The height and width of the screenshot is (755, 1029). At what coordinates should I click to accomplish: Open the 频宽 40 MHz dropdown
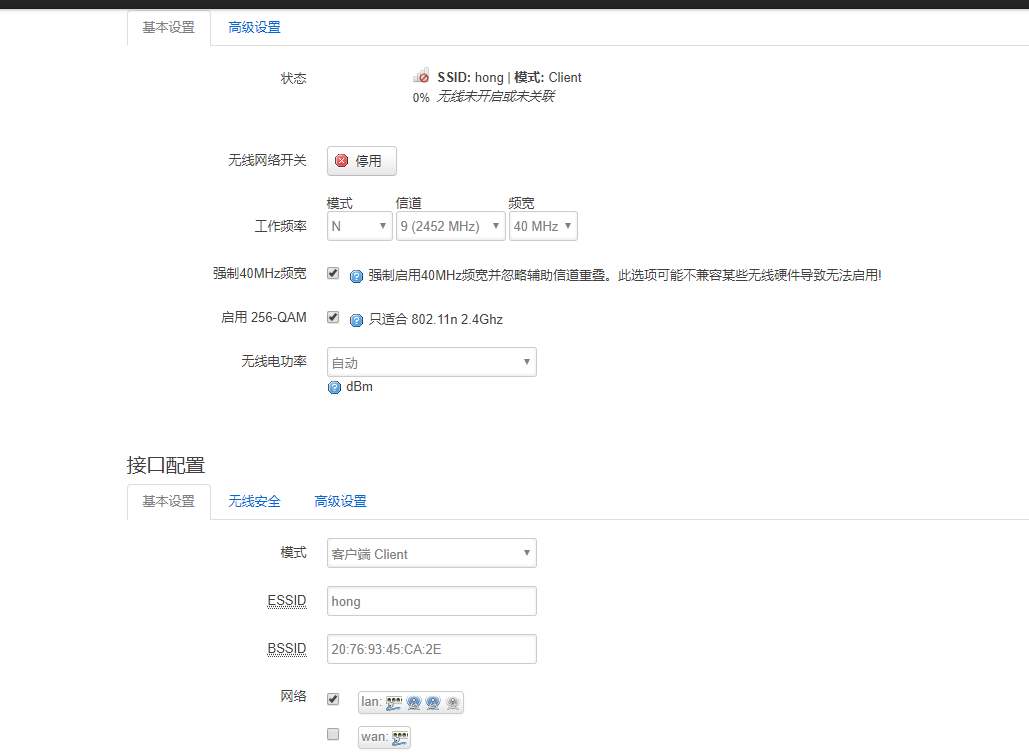tap(543, 226)
